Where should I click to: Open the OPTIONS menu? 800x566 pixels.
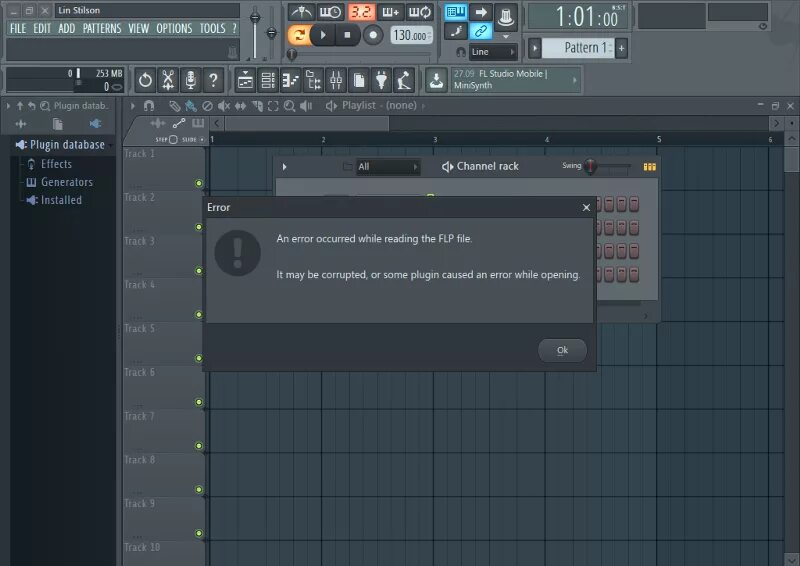click(174, 29)
